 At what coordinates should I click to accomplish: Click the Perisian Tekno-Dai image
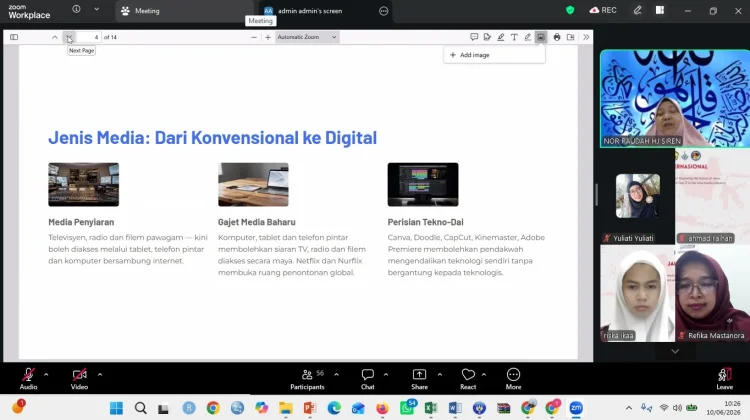pyautogui.click(x=423, y=185)
